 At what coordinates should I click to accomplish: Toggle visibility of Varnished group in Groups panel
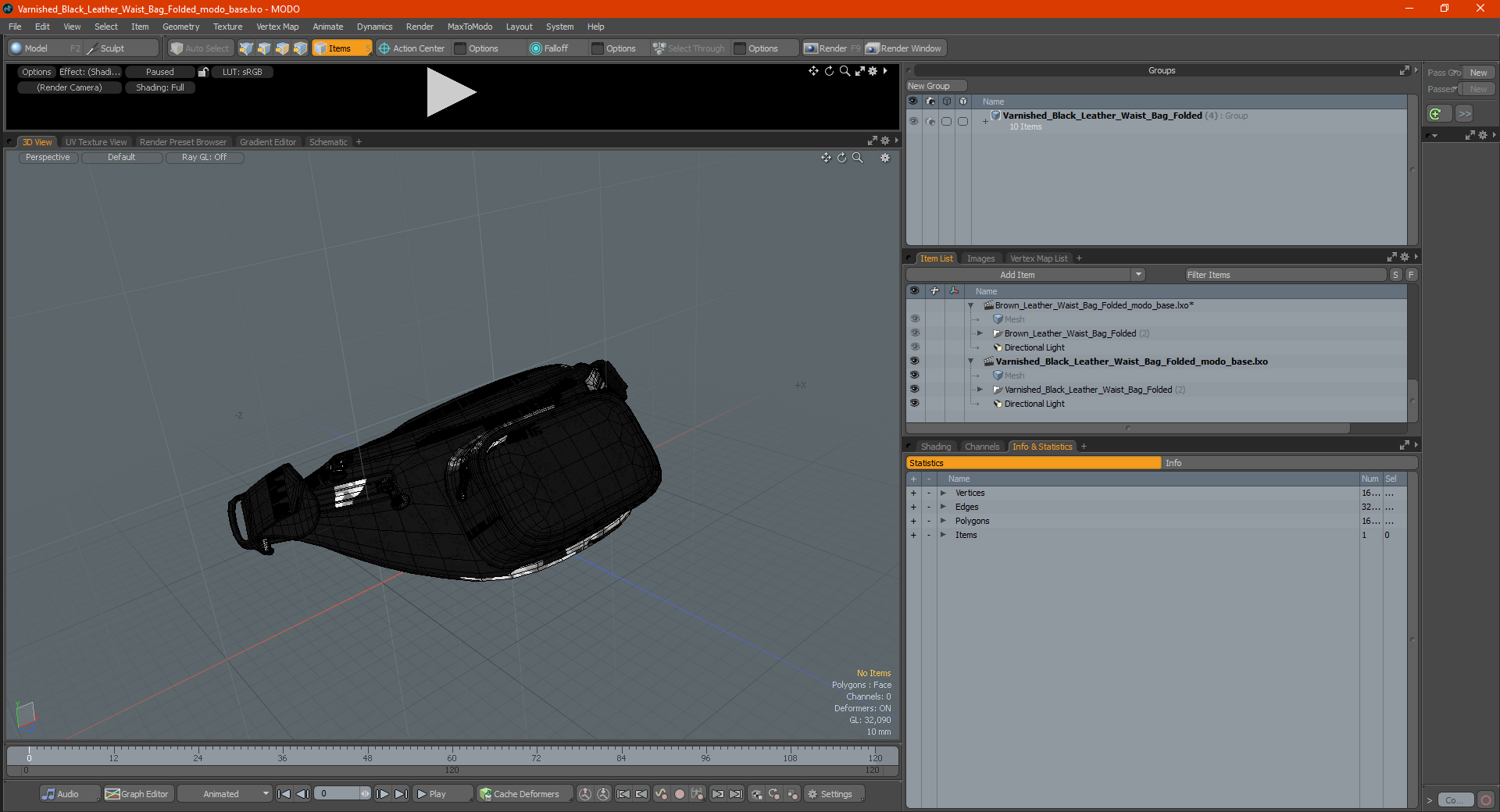click(x=913, y=121)
